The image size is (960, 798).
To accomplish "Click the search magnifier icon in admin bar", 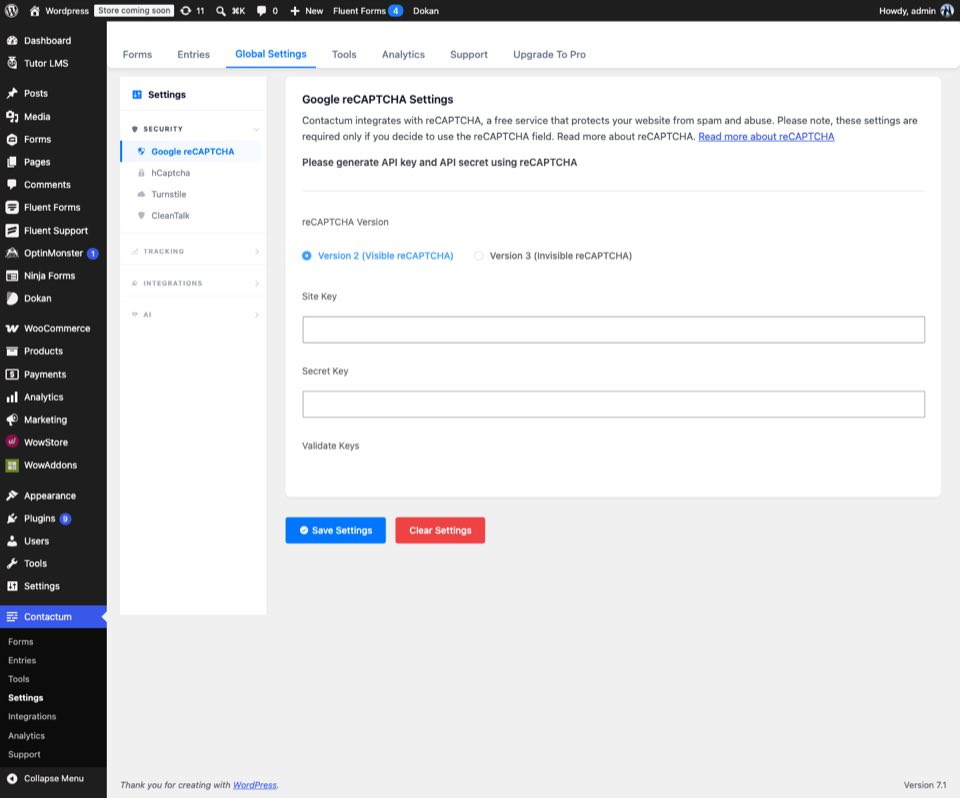I will [x=220, y=11].
